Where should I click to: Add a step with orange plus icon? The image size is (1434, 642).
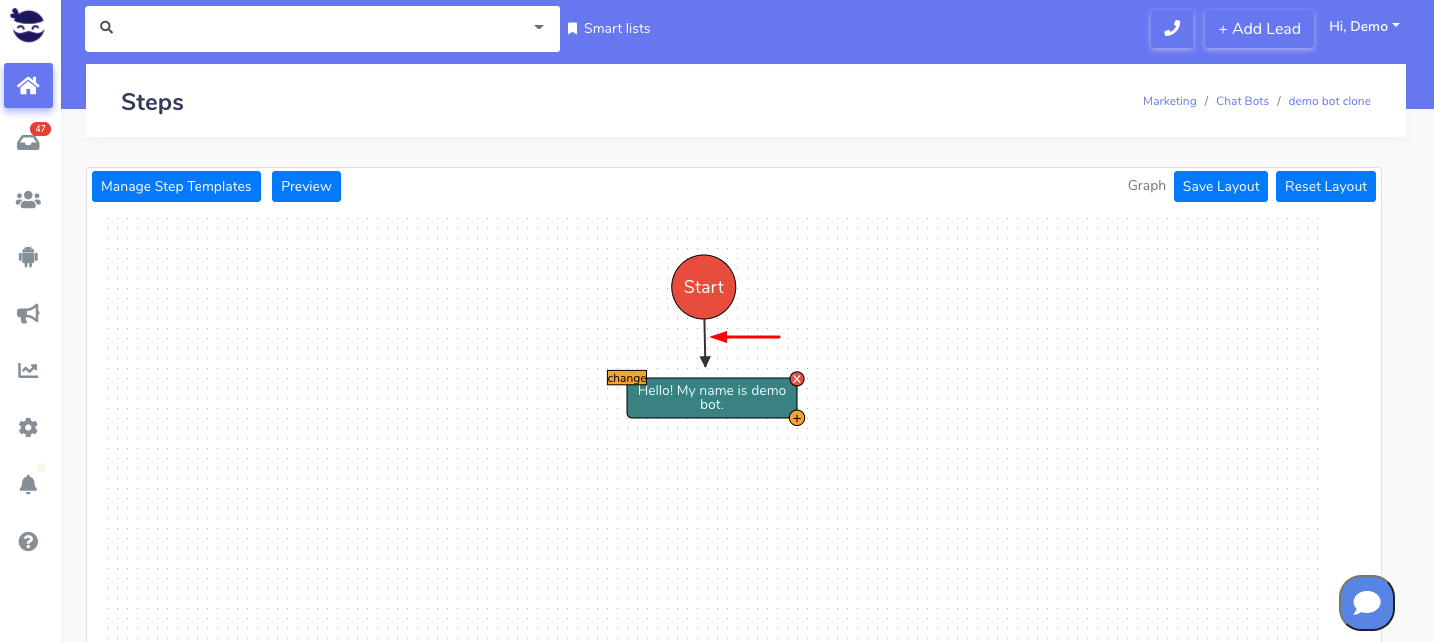(797, 418)
